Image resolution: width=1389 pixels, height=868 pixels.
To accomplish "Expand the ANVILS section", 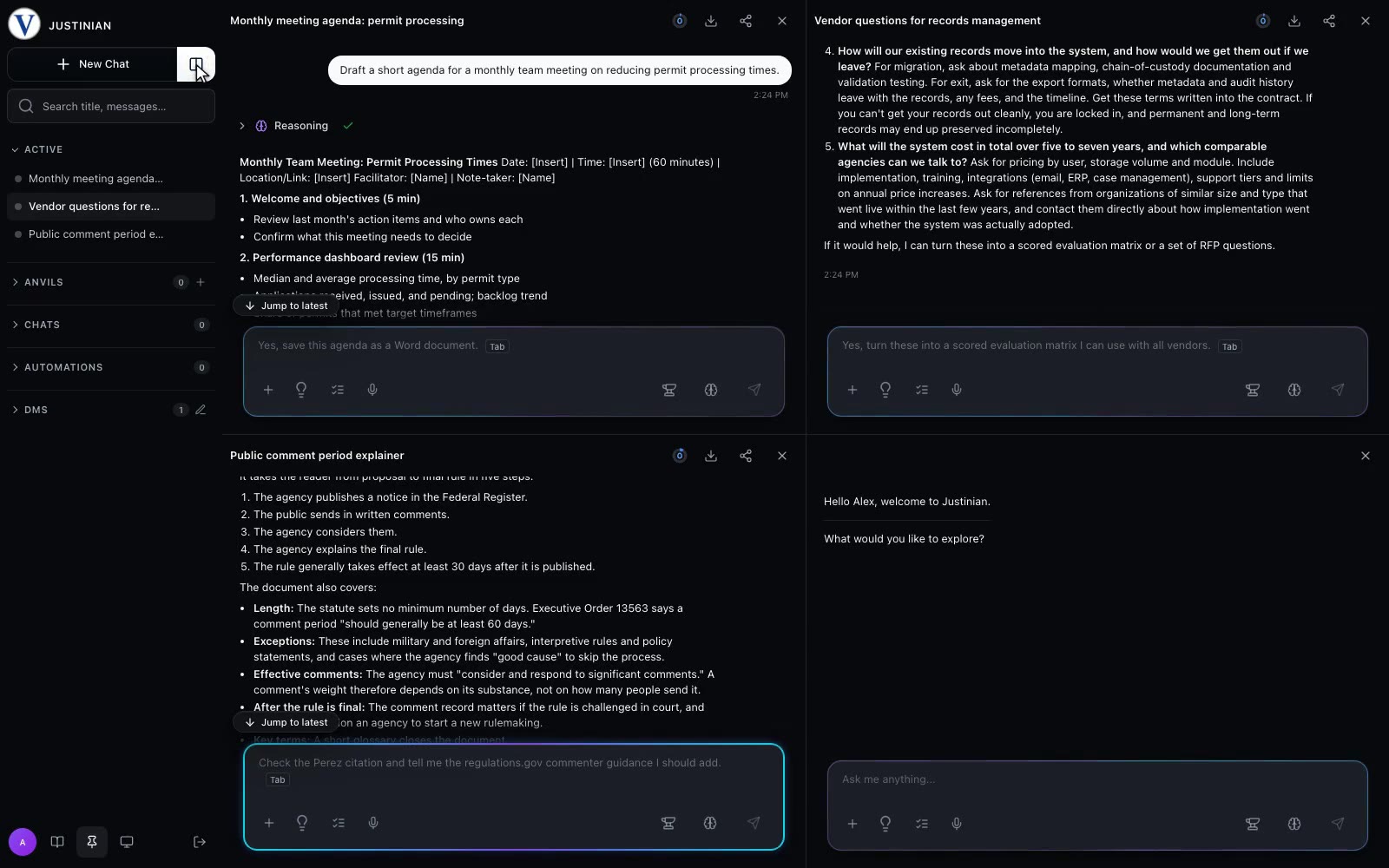I will coord(37,282).
